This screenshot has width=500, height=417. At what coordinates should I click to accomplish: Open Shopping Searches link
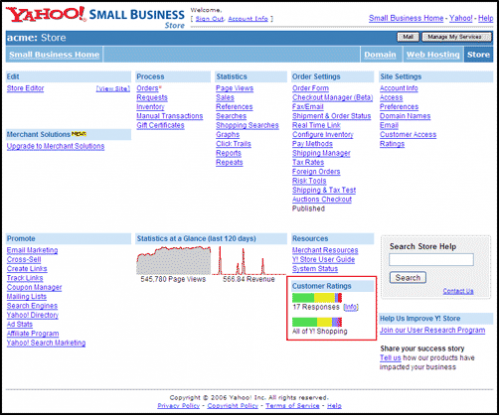coord(247,125)
